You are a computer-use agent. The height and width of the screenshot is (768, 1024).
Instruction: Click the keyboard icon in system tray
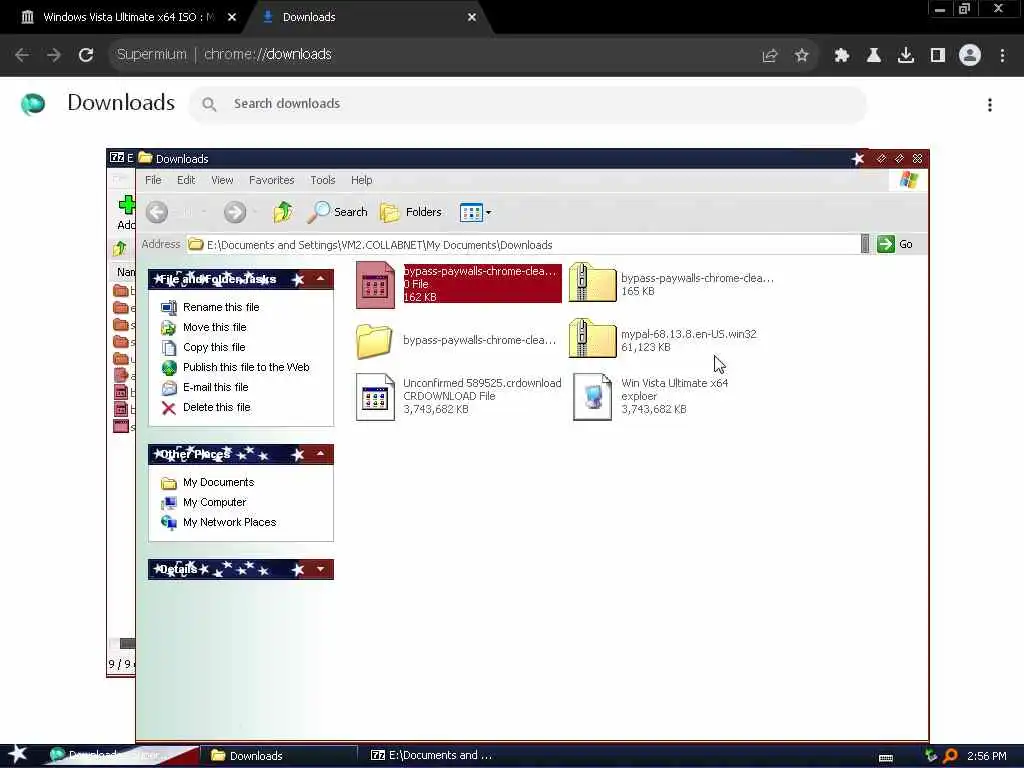[x=886, y=758]
